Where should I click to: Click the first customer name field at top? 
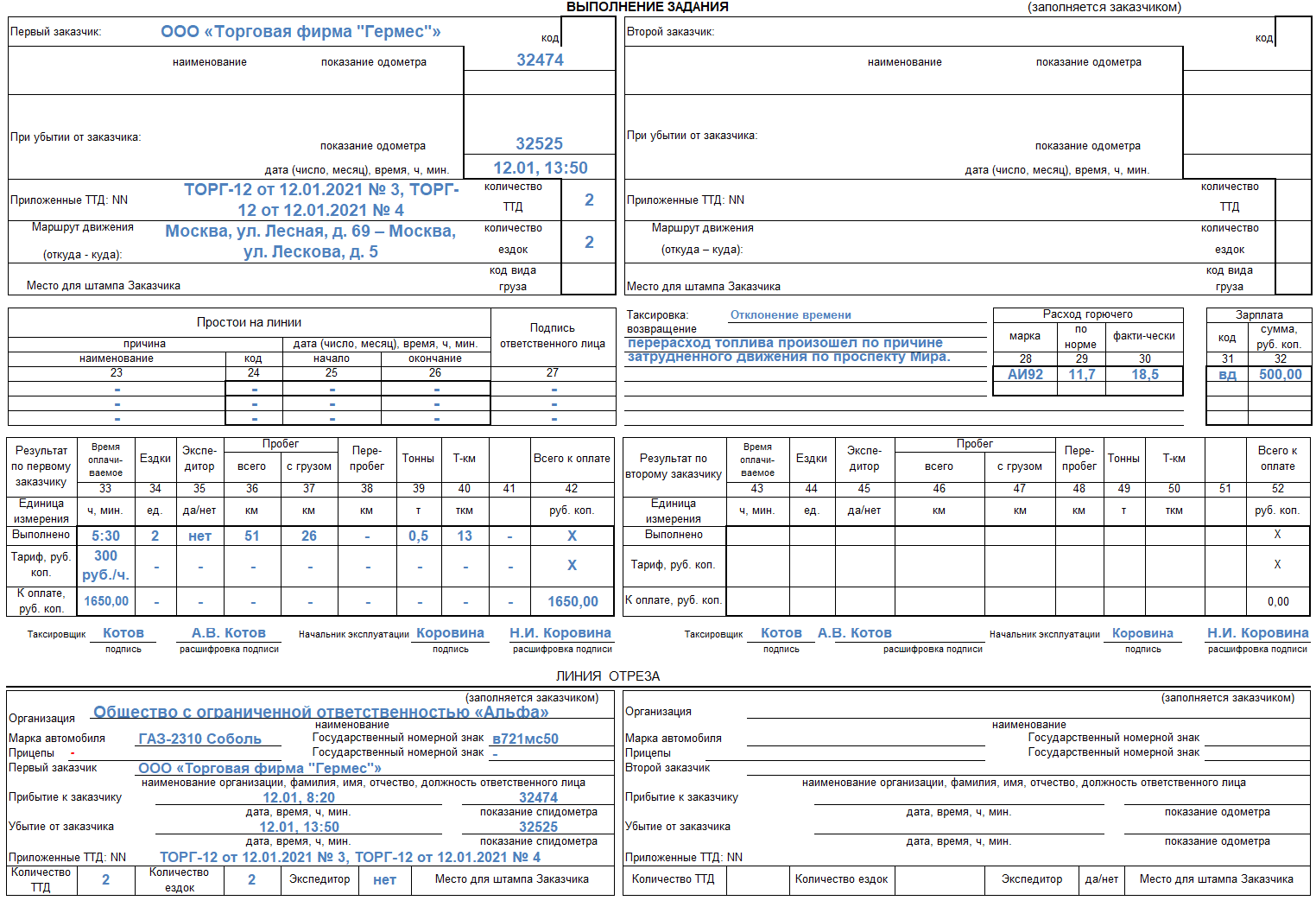pyautogui.click(x=301, y=32)
